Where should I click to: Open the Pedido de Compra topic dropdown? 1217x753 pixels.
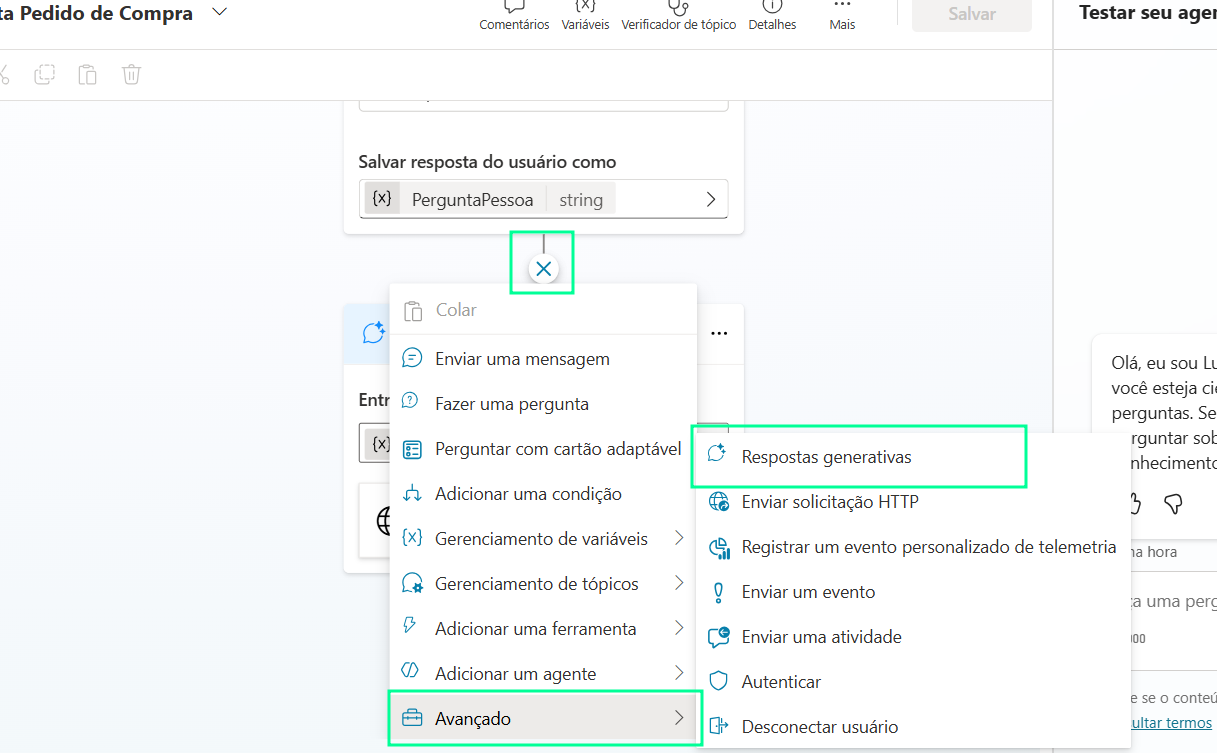pyautogui.click(x=217, y=14)
